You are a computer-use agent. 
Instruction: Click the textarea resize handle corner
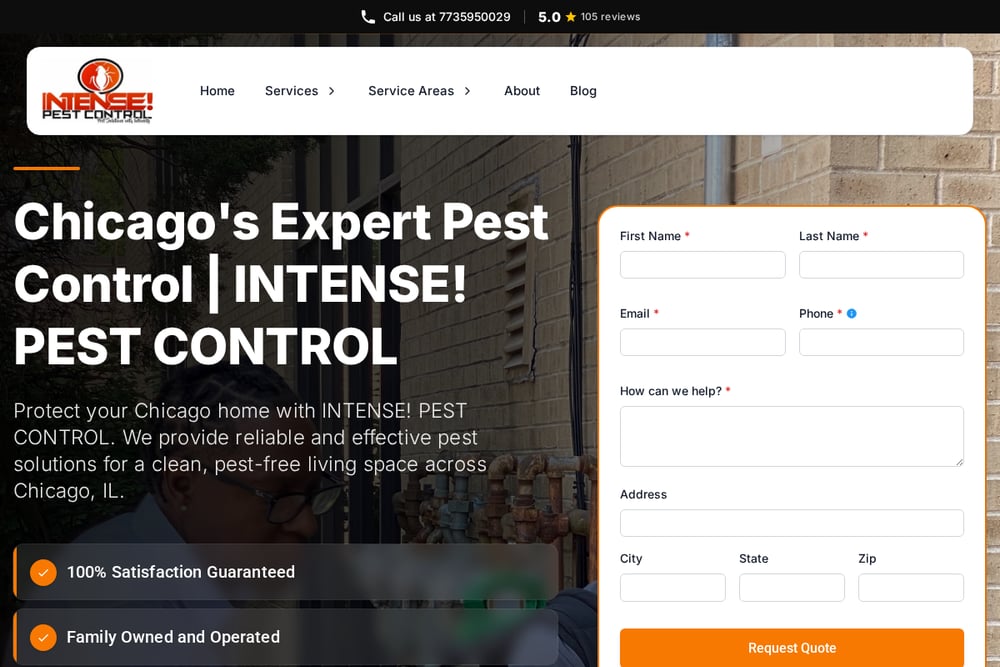959,462
